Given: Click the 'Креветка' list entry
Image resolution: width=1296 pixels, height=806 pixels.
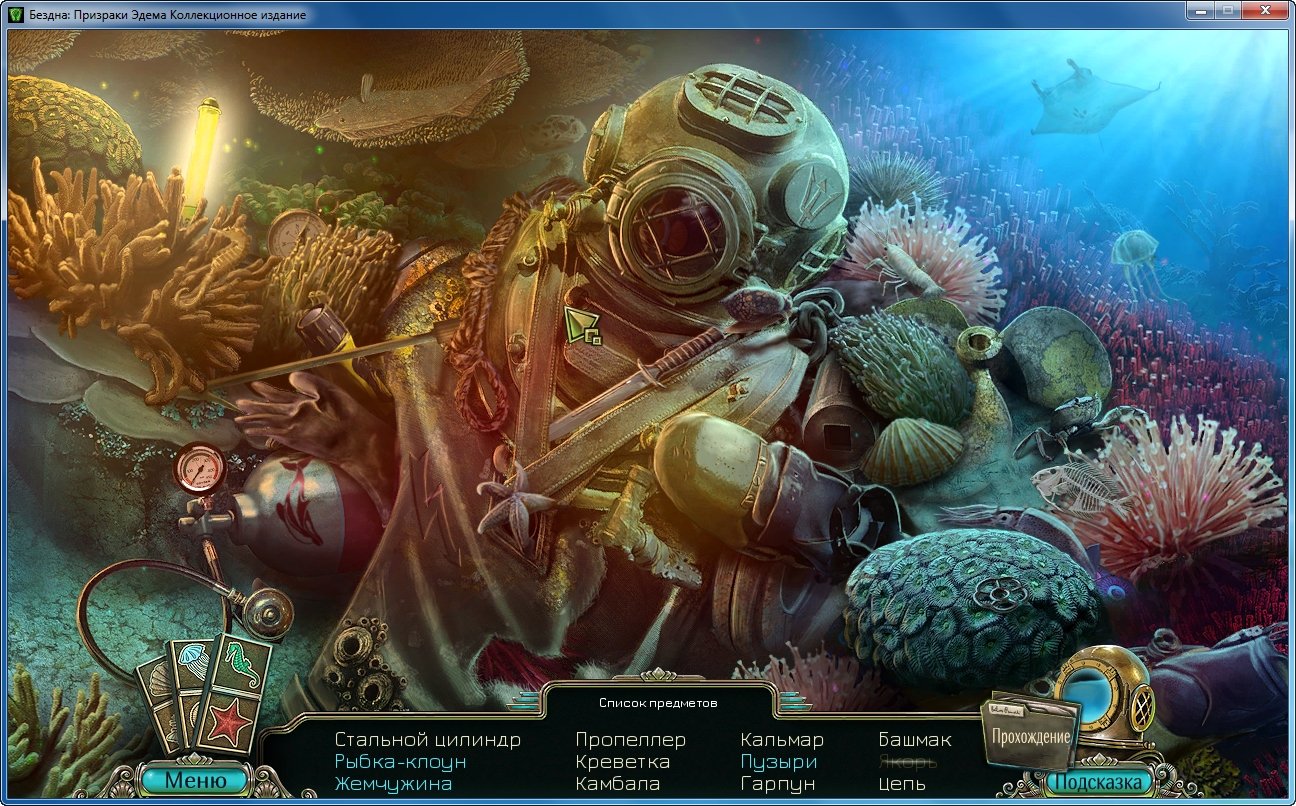Looking at the screenshot, I should pos(622,762).
